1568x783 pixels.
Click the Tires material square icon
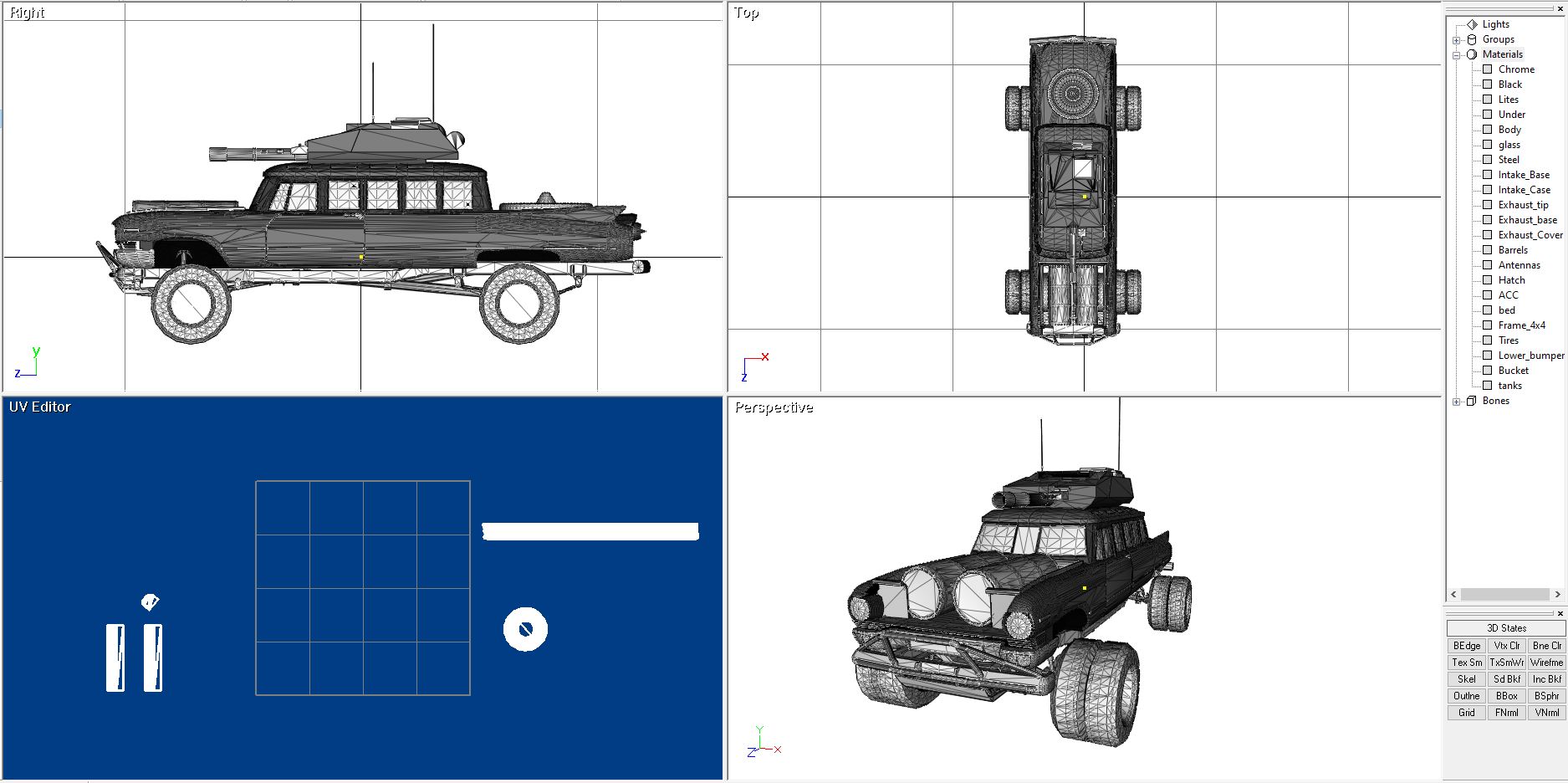point(1487,340)
